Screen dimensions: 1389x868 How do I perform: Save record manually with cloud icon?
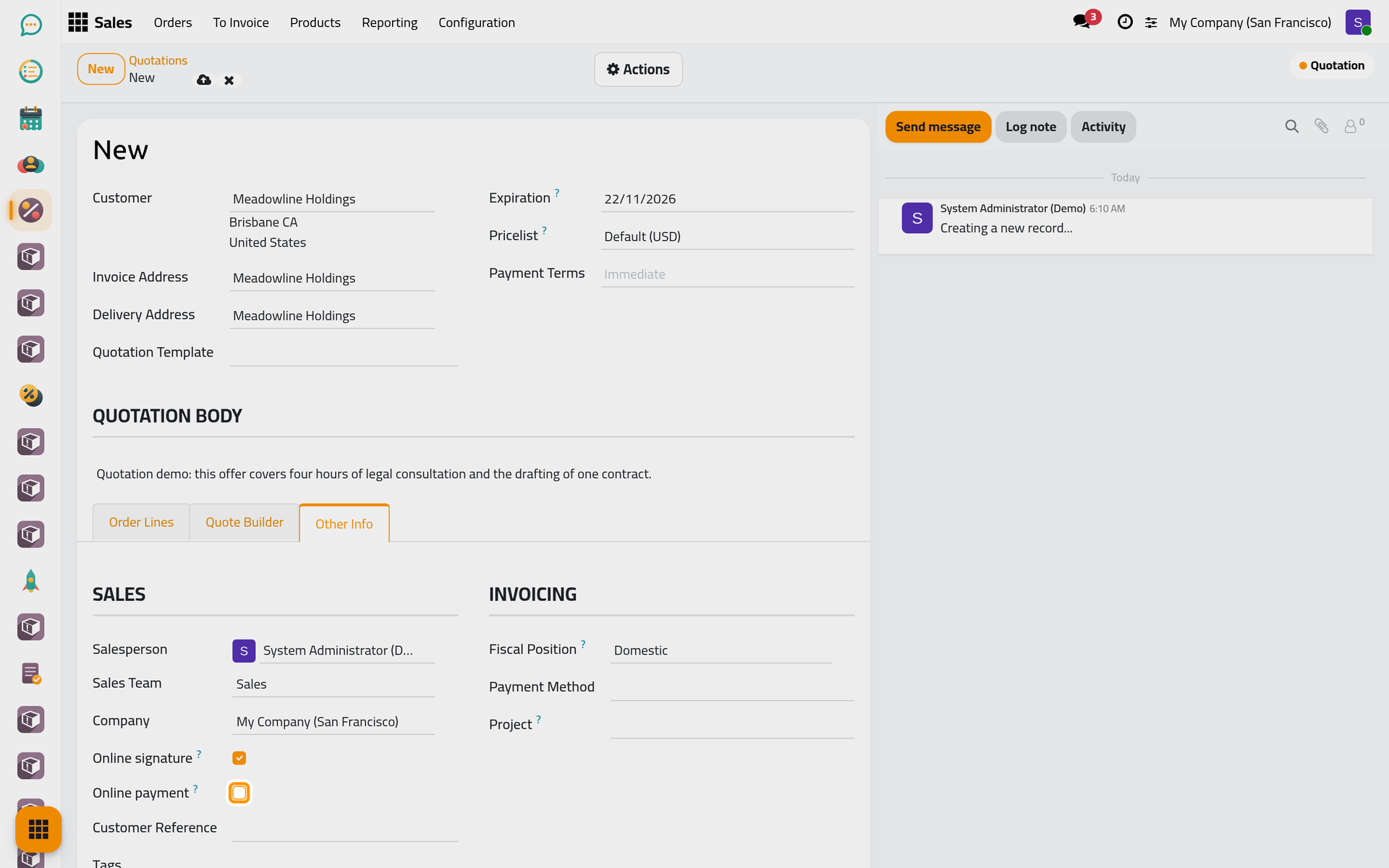204,80
